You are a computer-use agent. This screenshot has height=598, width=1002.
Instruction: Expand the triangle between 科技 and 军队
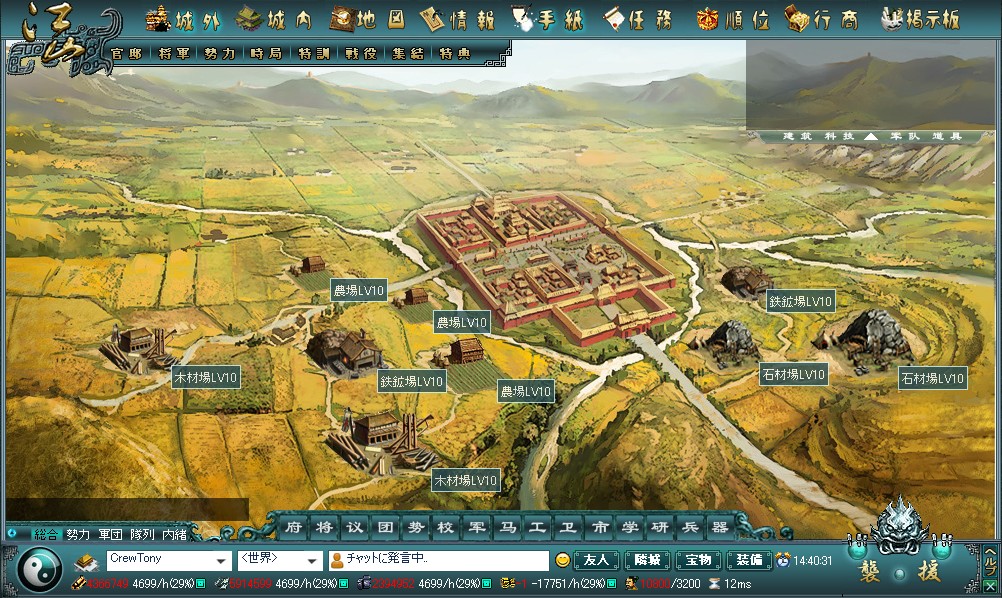(871, 136)
